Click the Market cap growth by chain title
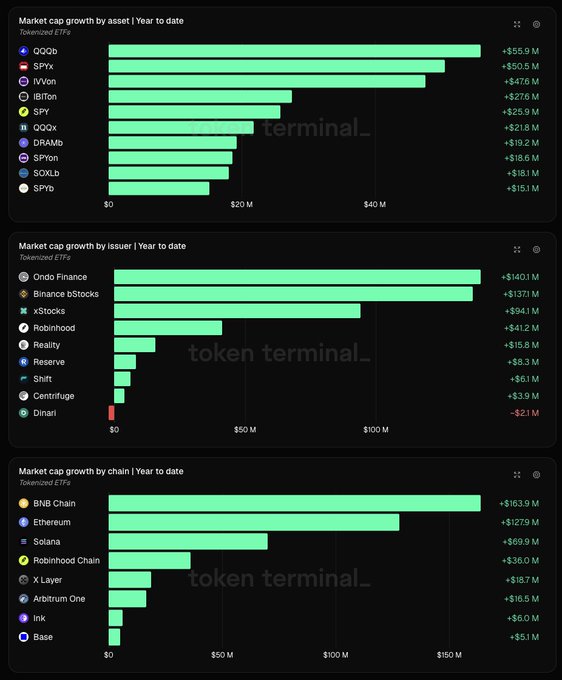Screen dimensions: 562x680 tap(101, 471)
